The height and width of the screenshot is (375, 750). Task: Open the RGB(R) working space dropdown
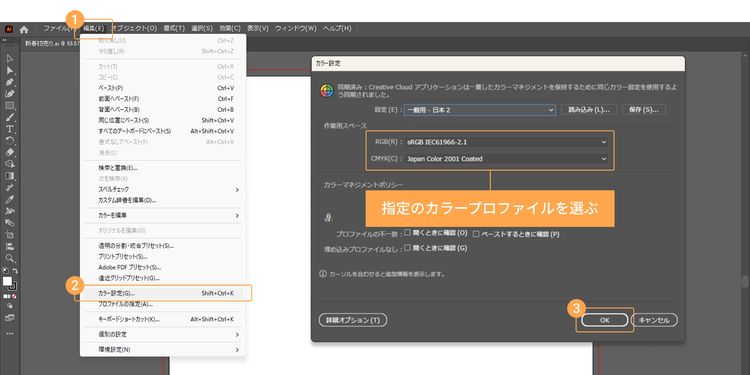[x=507, y=142]
